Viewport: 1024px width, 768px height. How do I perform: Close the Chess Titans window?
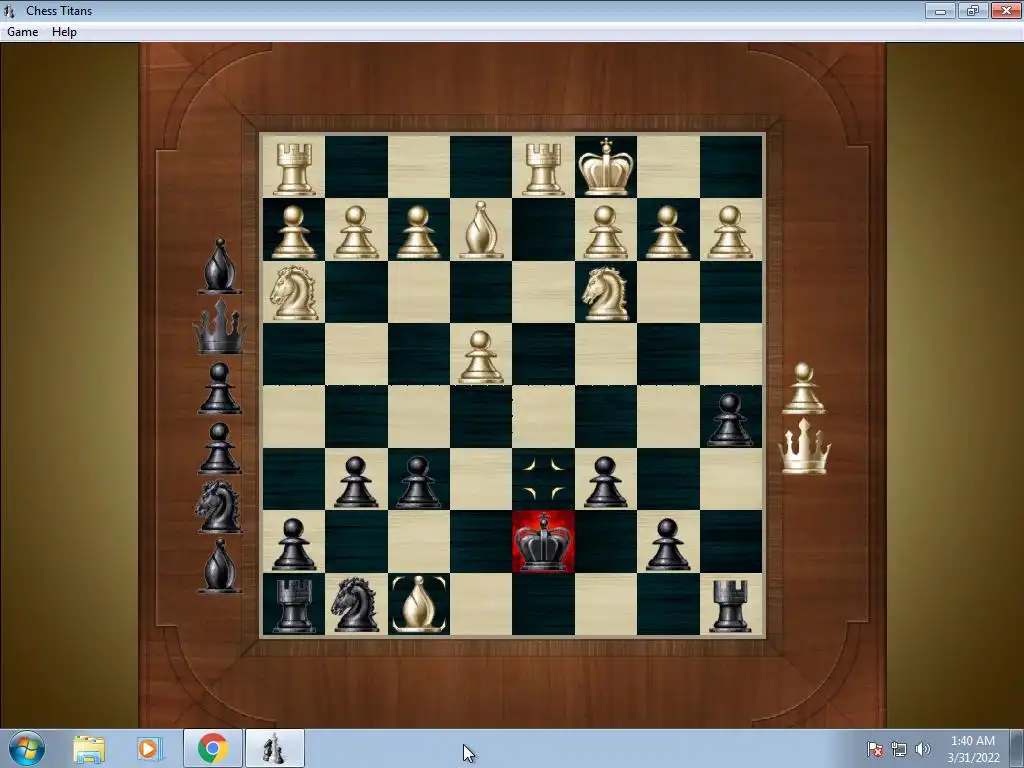tap(1006, 10)
